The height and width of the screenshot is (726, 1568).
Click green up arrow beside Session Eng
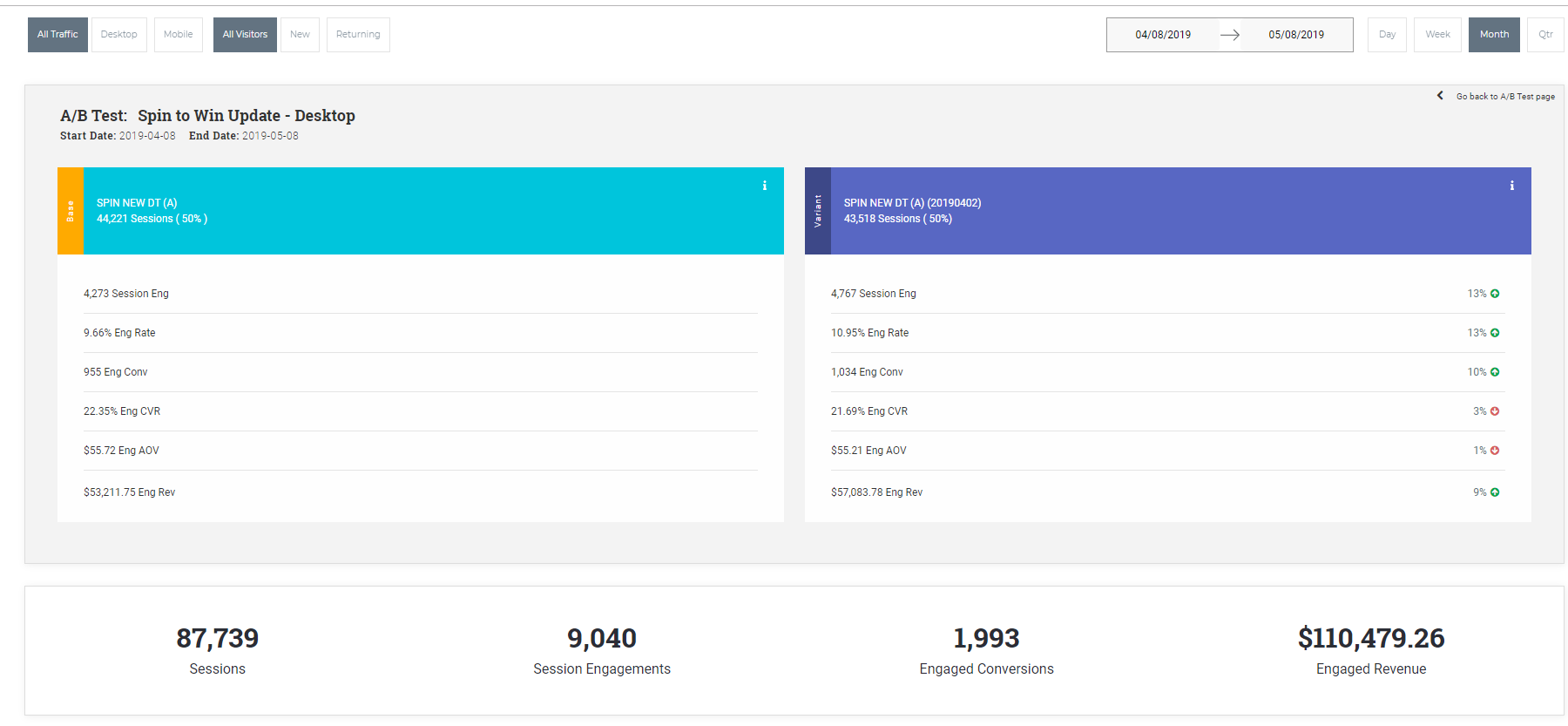[x=1495, y=294]
